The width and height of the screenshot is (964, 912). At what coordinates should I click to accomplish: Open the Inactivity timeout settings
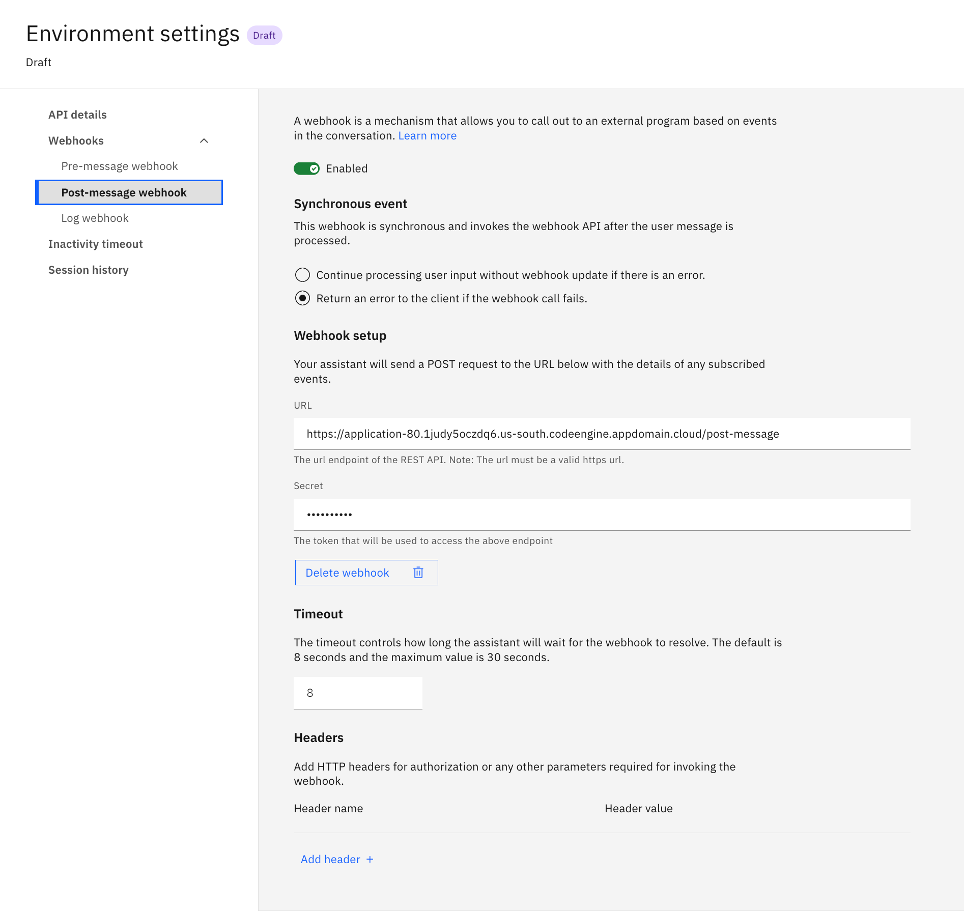point(95,243)
